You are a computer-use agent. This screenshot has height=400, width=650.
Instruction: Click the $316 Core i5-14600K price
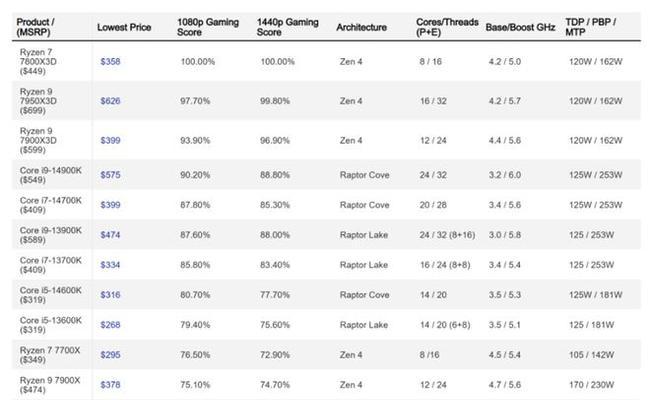pos(110,295)
